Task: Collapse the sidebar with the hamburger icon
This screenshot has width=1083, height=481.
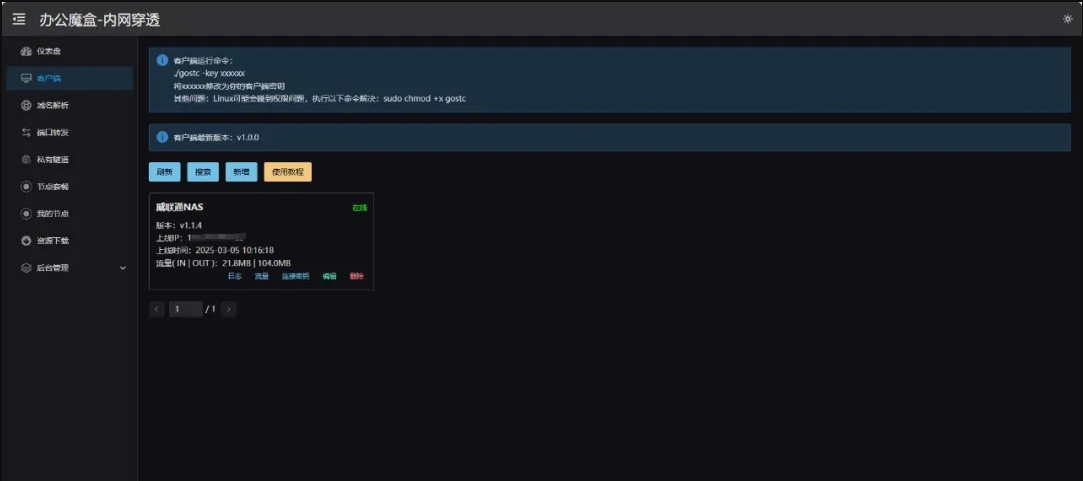Action: click(x=19, y=19)
